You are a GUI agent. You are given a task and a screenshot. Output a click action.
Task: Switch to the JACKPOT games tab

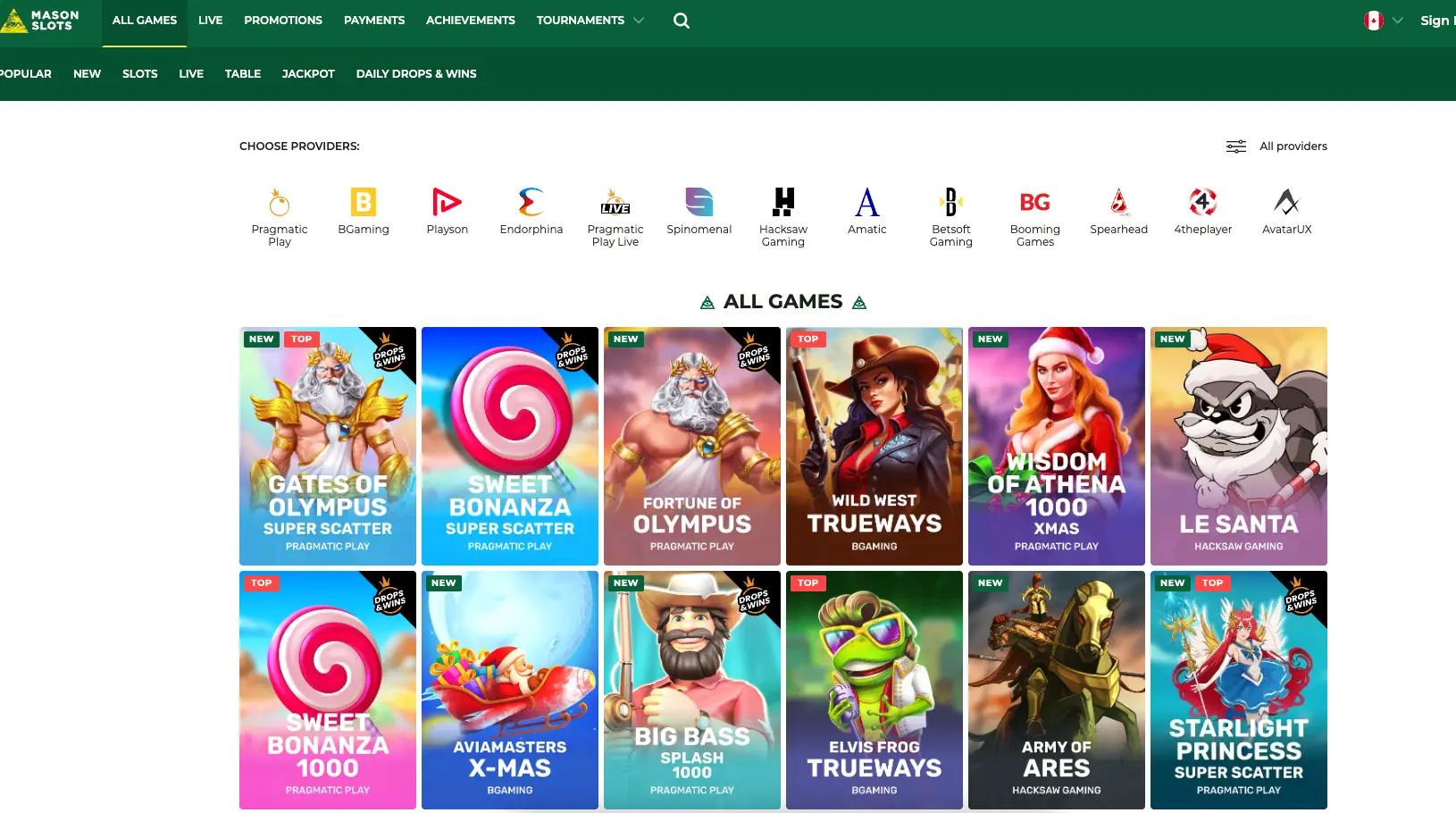click(x=307, y=73)
